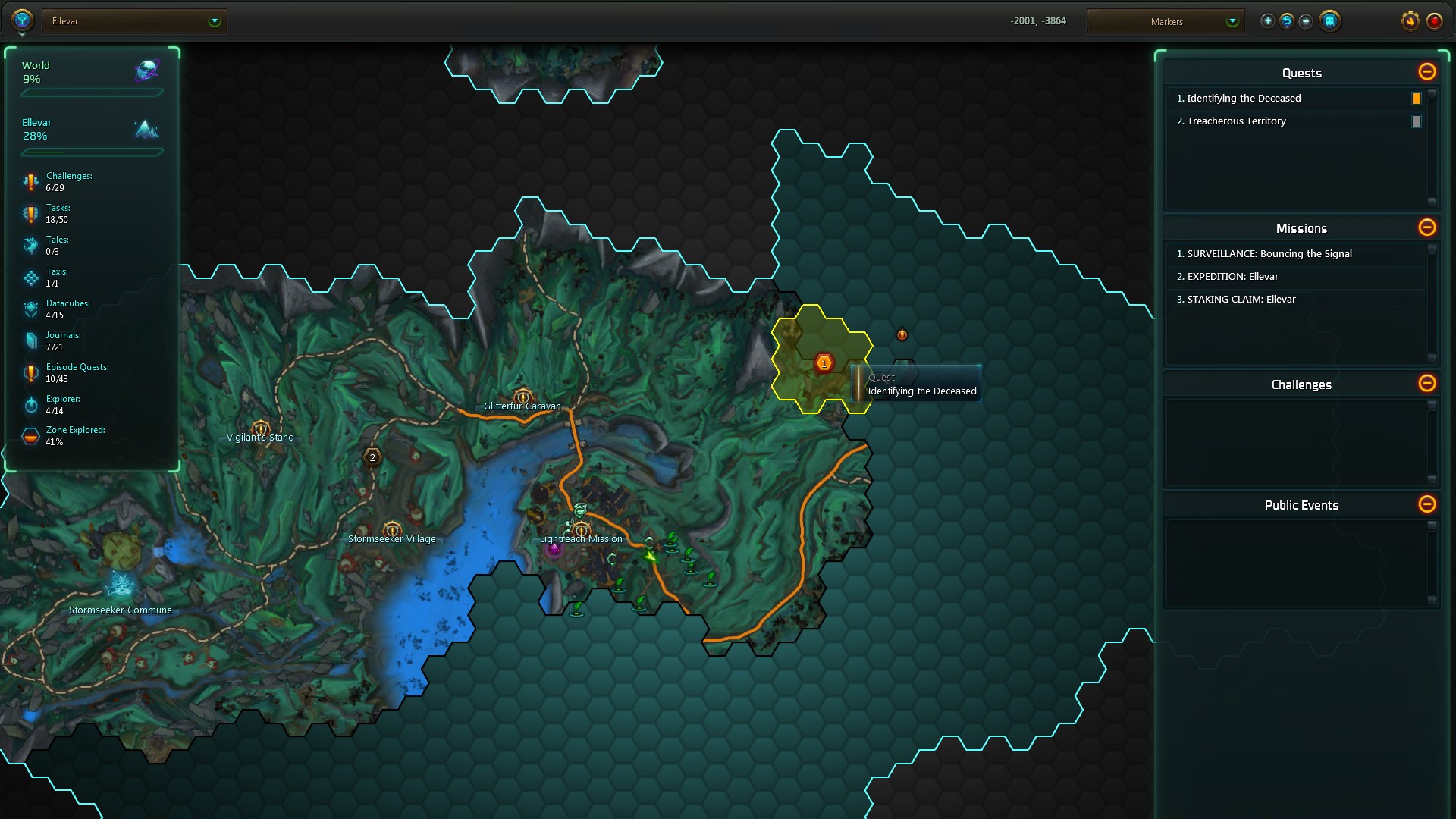Click the Missions panel header
This screenshot has height=819, width=1456.
pyautogui.click(x=1301, y=228)
